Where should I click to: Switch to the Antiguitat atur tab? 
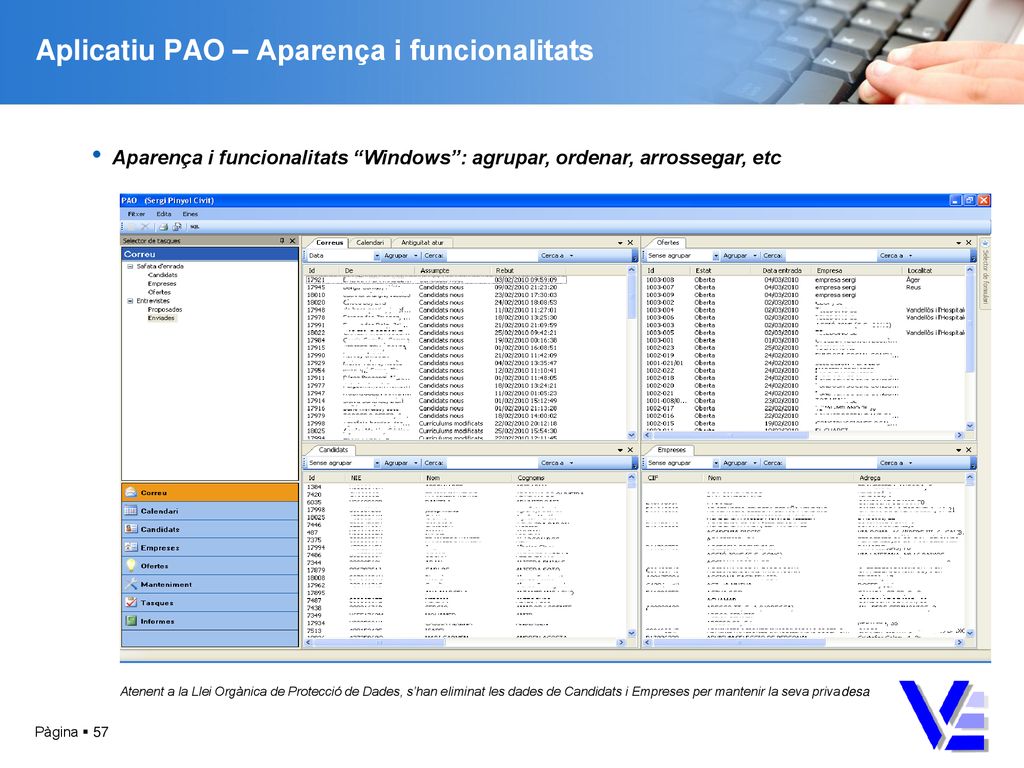tap(422, 242)
